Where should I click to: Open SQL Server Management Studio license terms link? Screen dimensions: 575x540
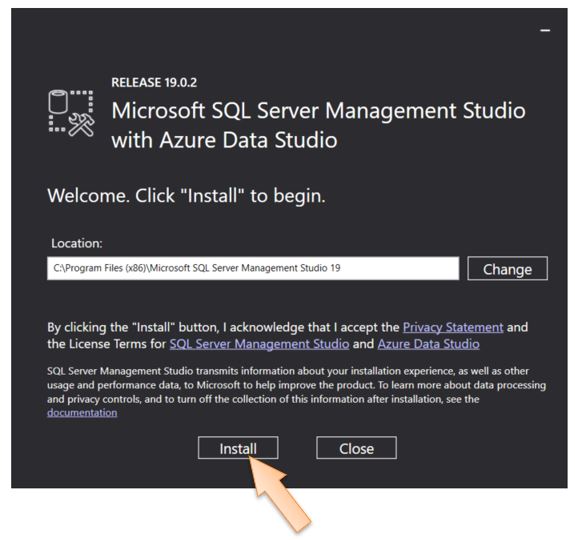(x=259, y=344)
